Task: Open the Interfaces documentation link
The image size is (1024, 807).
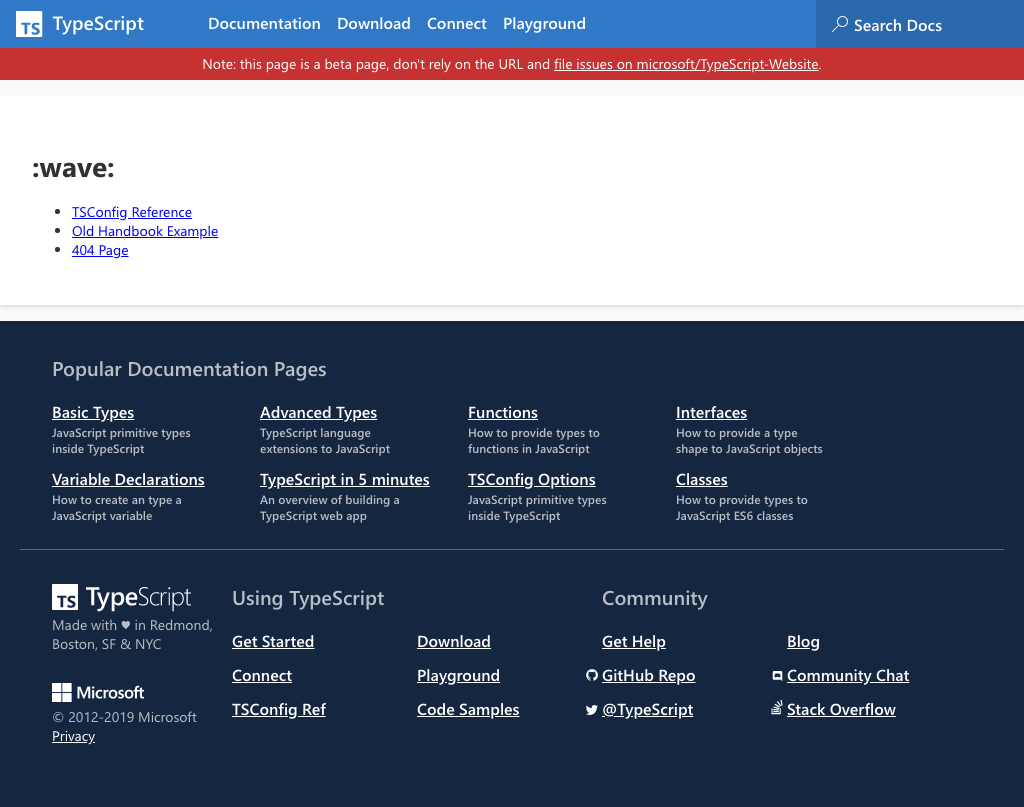Action: pos(711,413)
